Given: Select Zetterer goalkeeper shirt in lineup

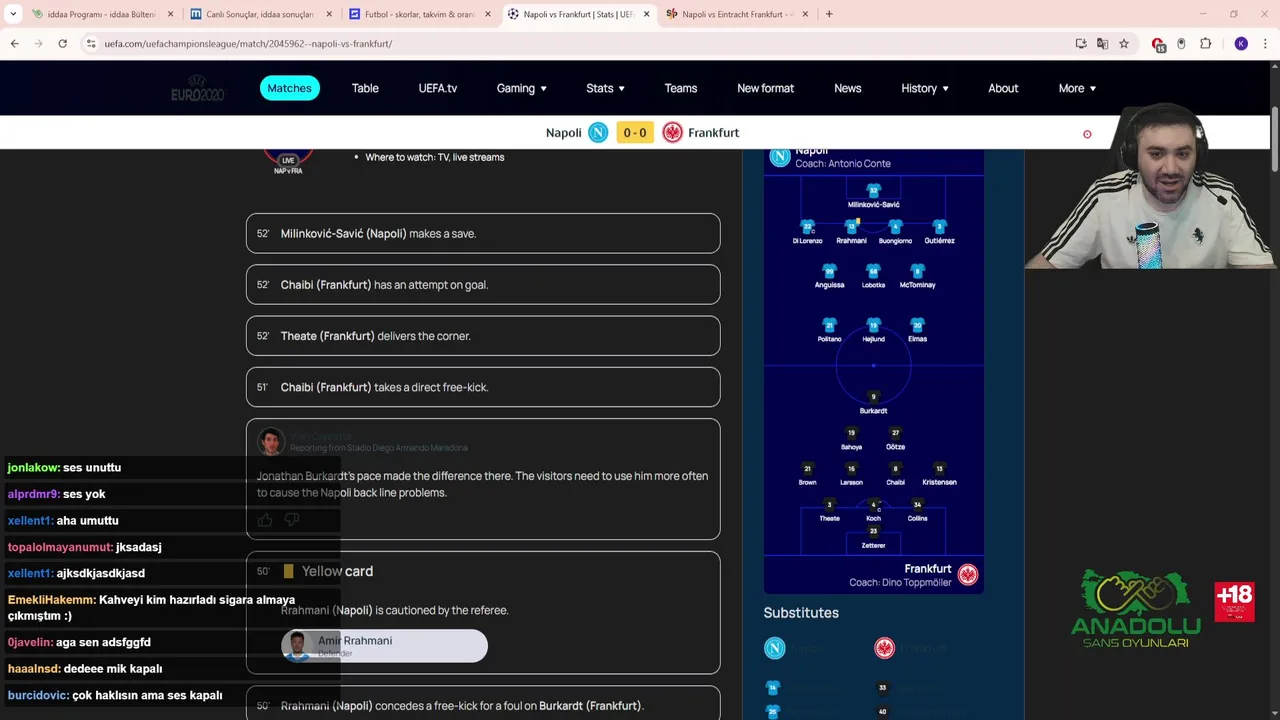Looking at the screenshot, I should [873, 531].
